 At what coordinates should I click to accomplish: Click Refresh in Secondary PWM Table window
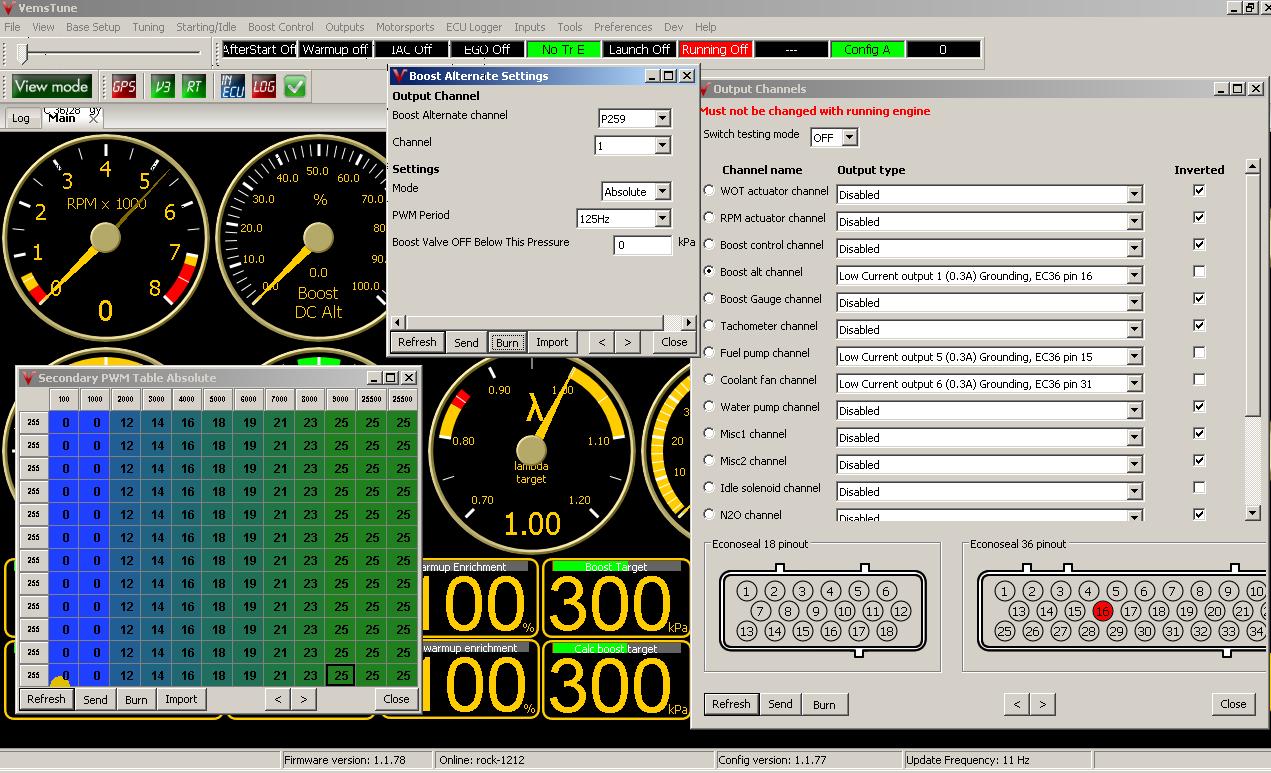(x=46, y=699)
